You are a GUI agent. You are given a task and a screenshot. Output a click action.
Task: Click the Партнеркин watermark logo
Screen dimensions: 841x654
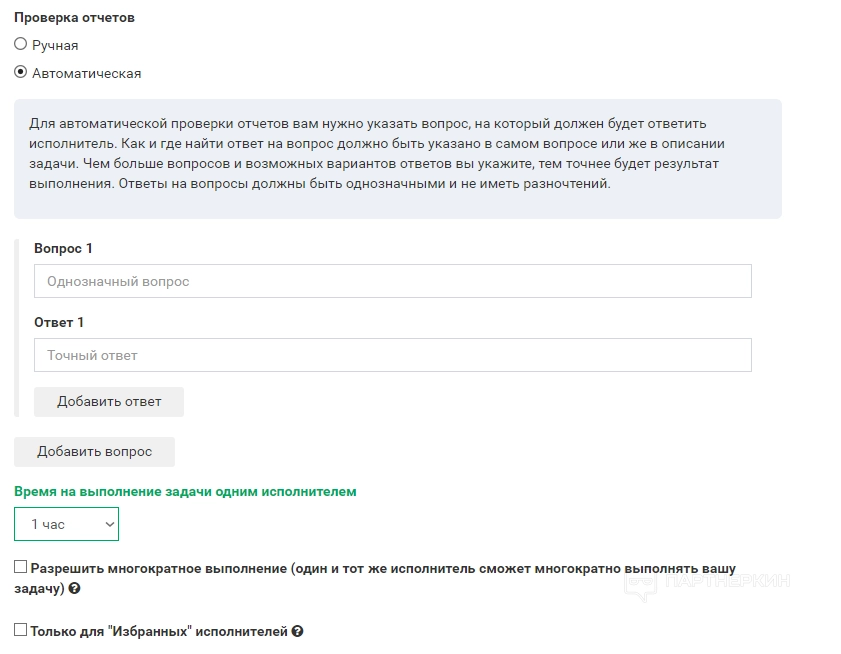(x=707, y=582)
